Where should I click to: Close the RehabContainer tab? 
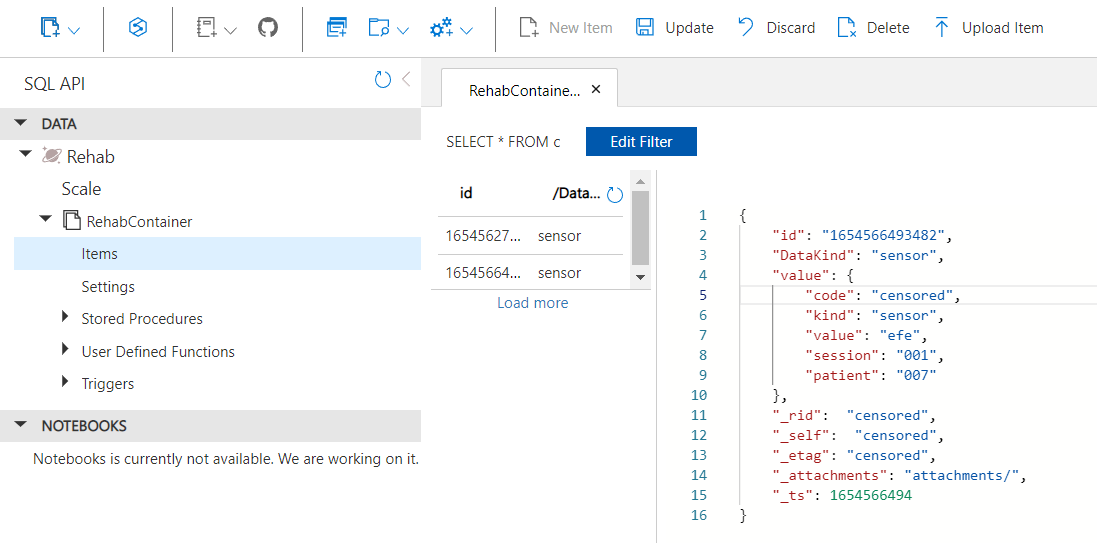click(x=596, y=89)
